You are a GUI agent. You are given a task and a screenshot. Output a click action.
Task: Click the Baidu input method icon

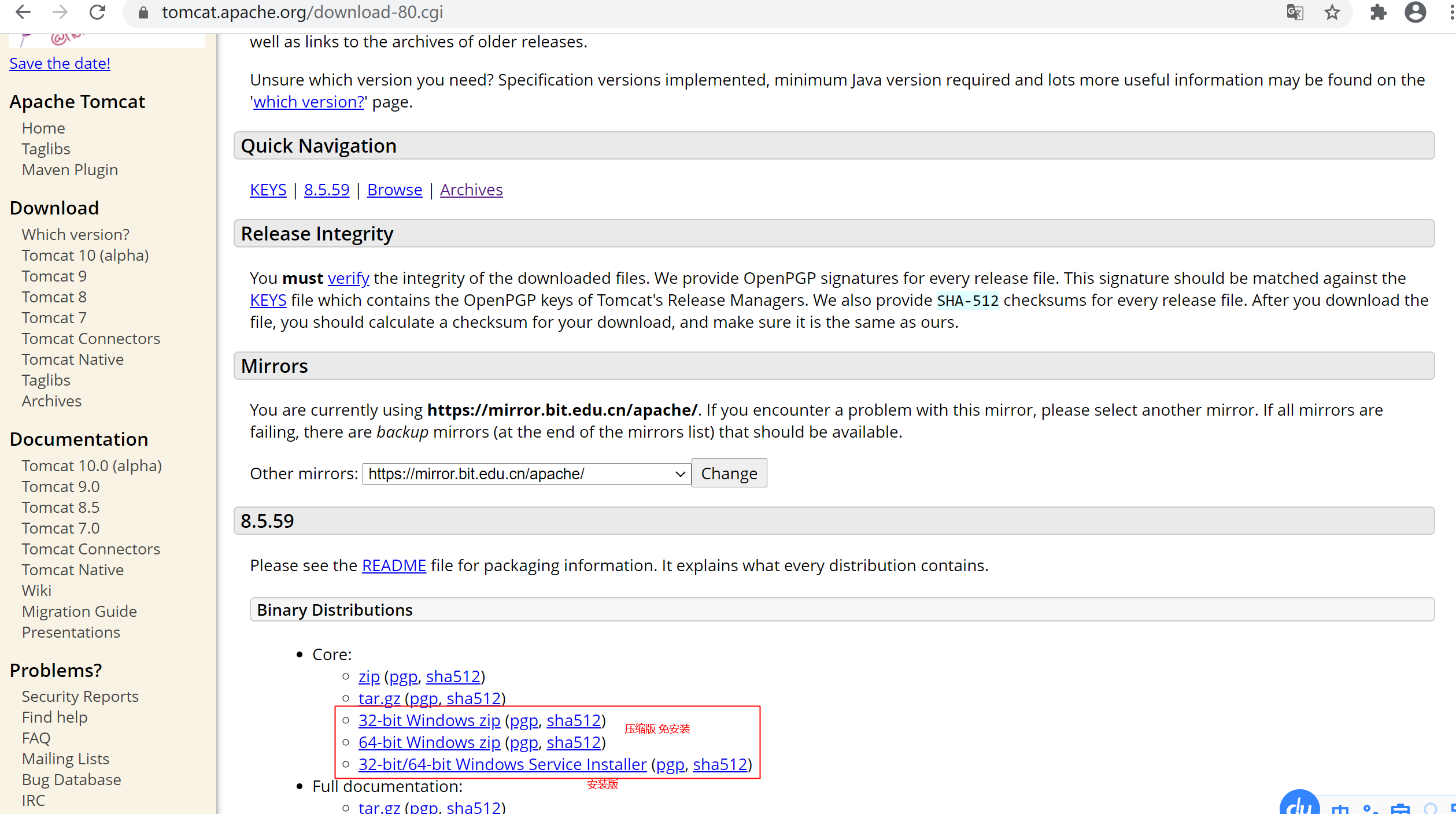(x=1299, y=805)
